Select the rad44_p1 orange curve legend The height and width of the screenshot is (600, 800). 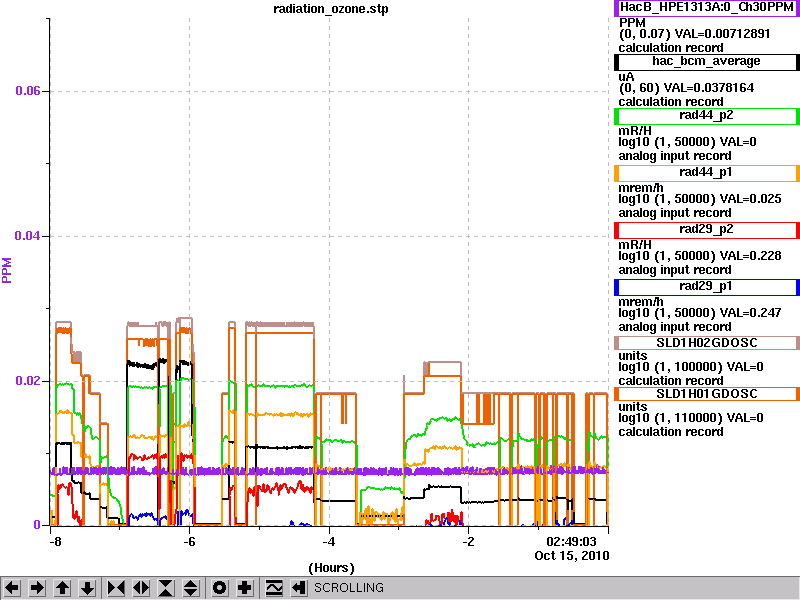click(x=707, y=173)
